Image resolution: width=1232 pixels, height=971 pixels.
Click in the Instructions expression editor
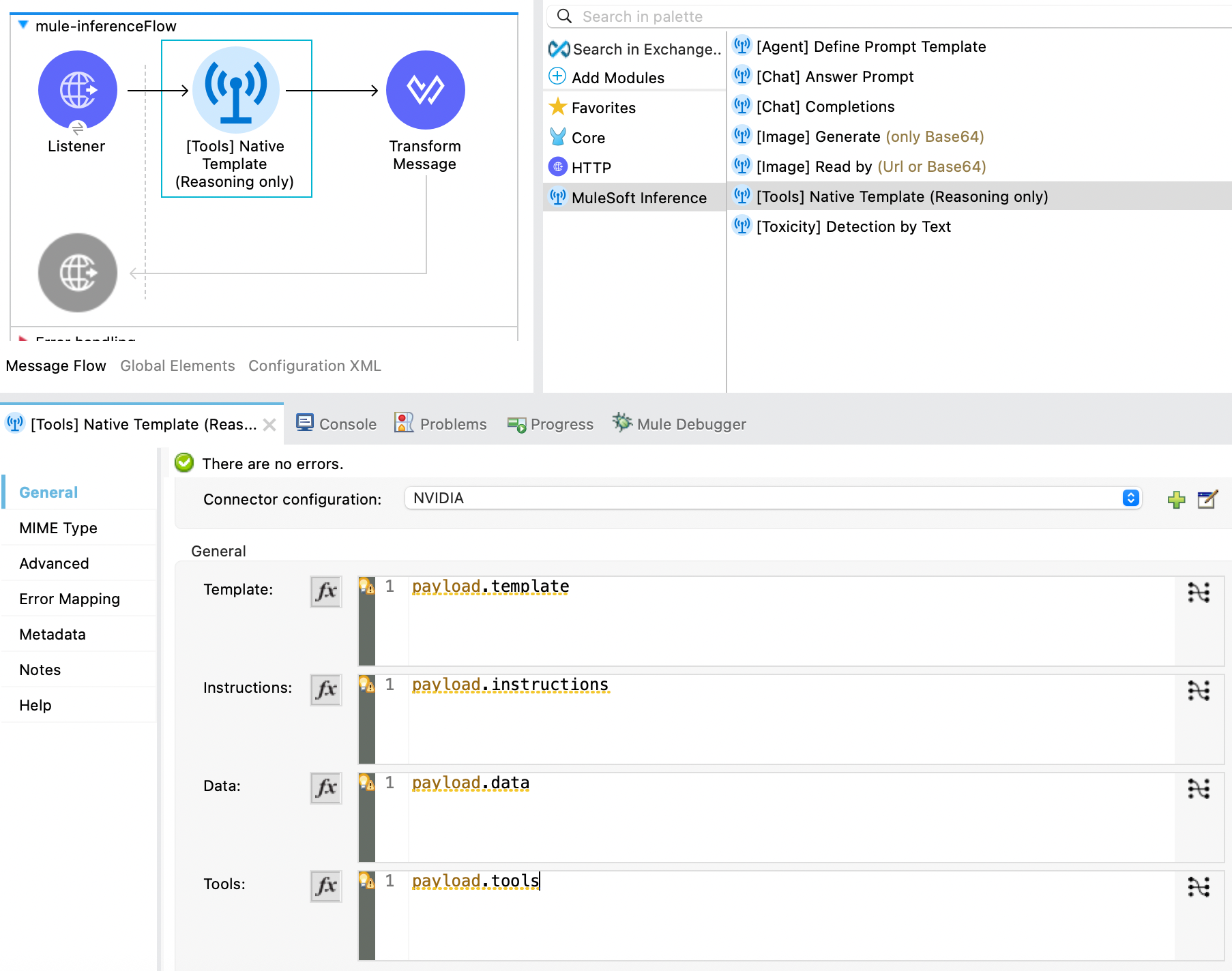tap(791, 719)
